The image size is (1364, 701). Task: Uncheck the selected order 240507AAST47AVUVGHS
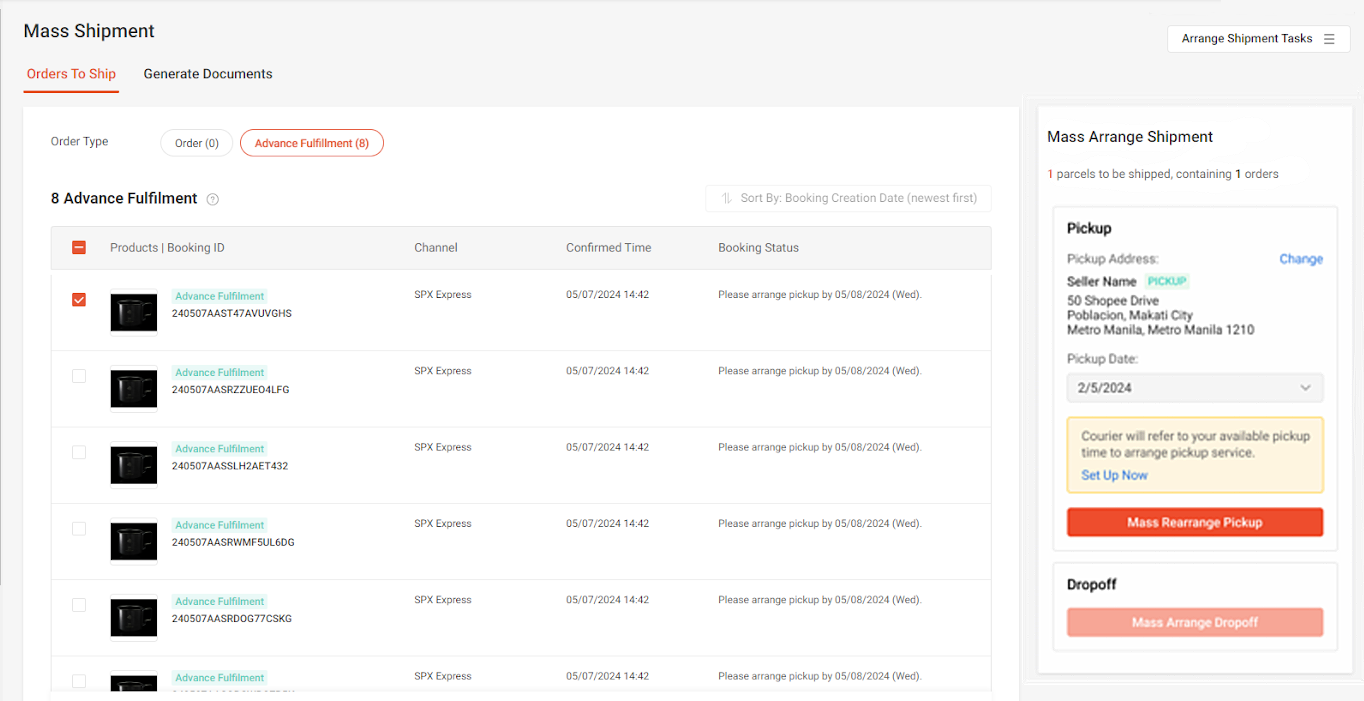[x=79, y=299]
